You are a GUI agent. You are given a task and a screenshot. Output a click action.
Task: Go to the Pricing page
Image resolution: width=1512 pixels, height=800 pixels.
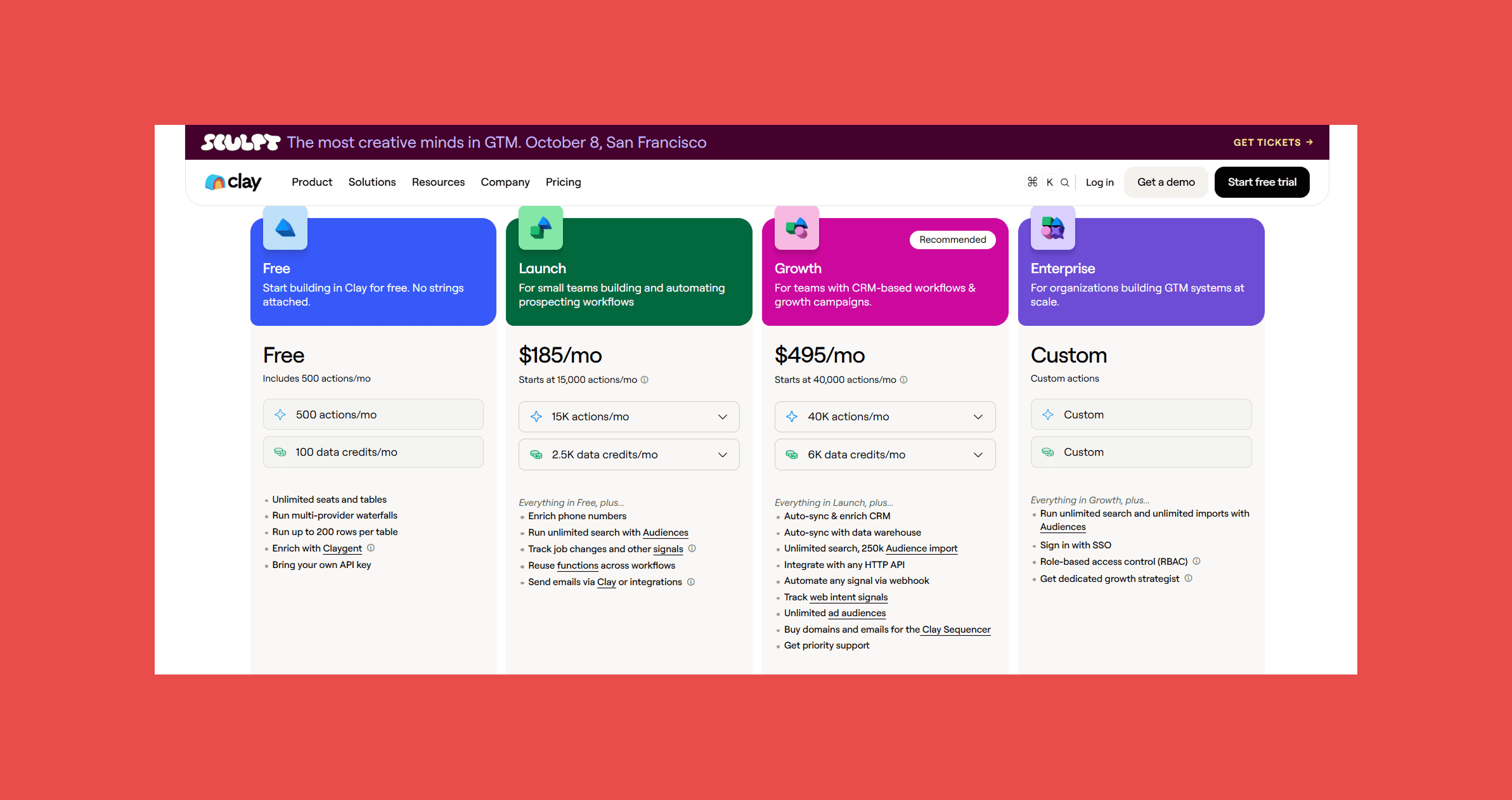coord(564,182)
